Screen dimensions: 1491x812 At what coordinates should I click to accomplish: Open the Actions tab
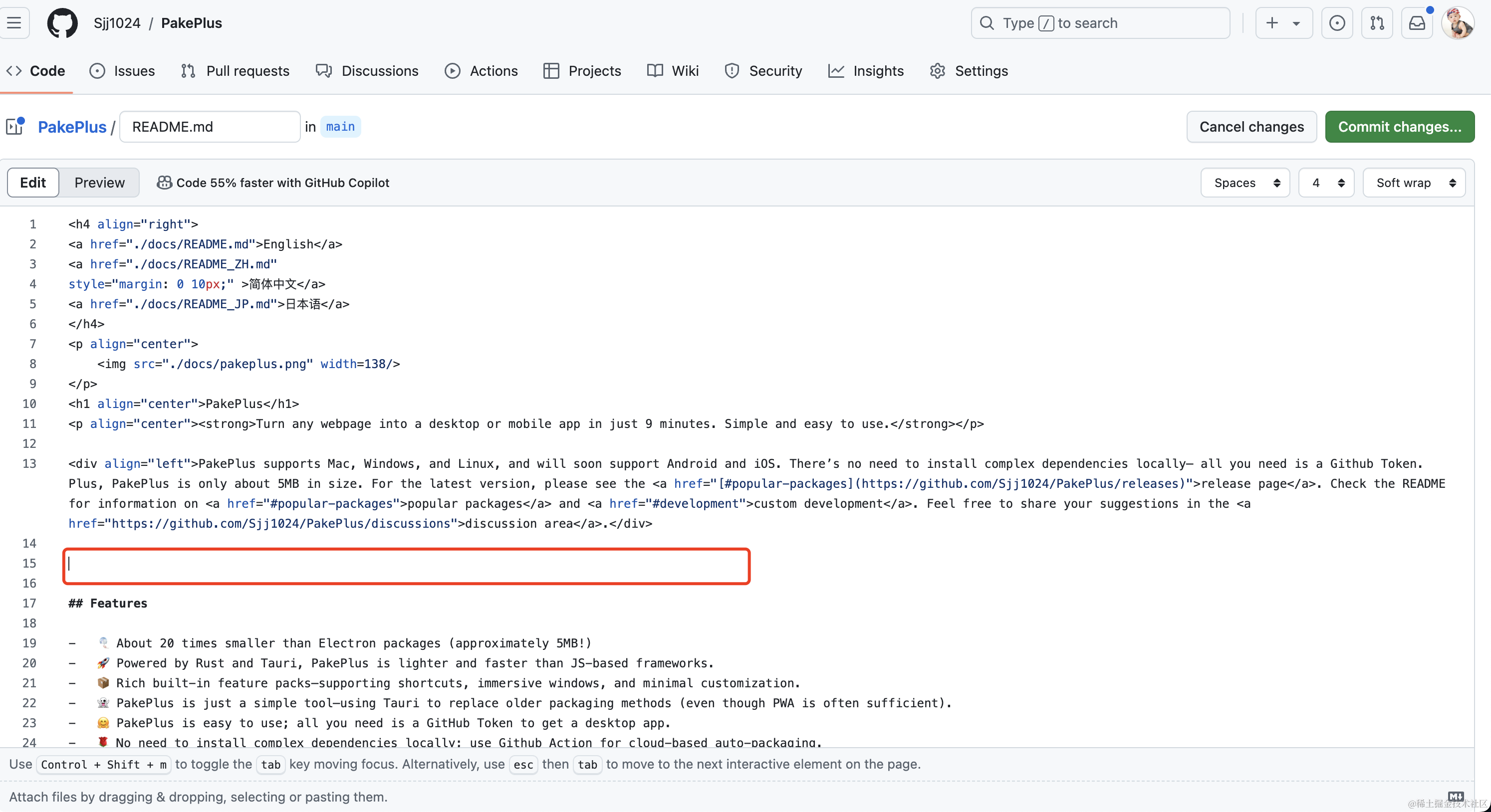tap(482, 70)
